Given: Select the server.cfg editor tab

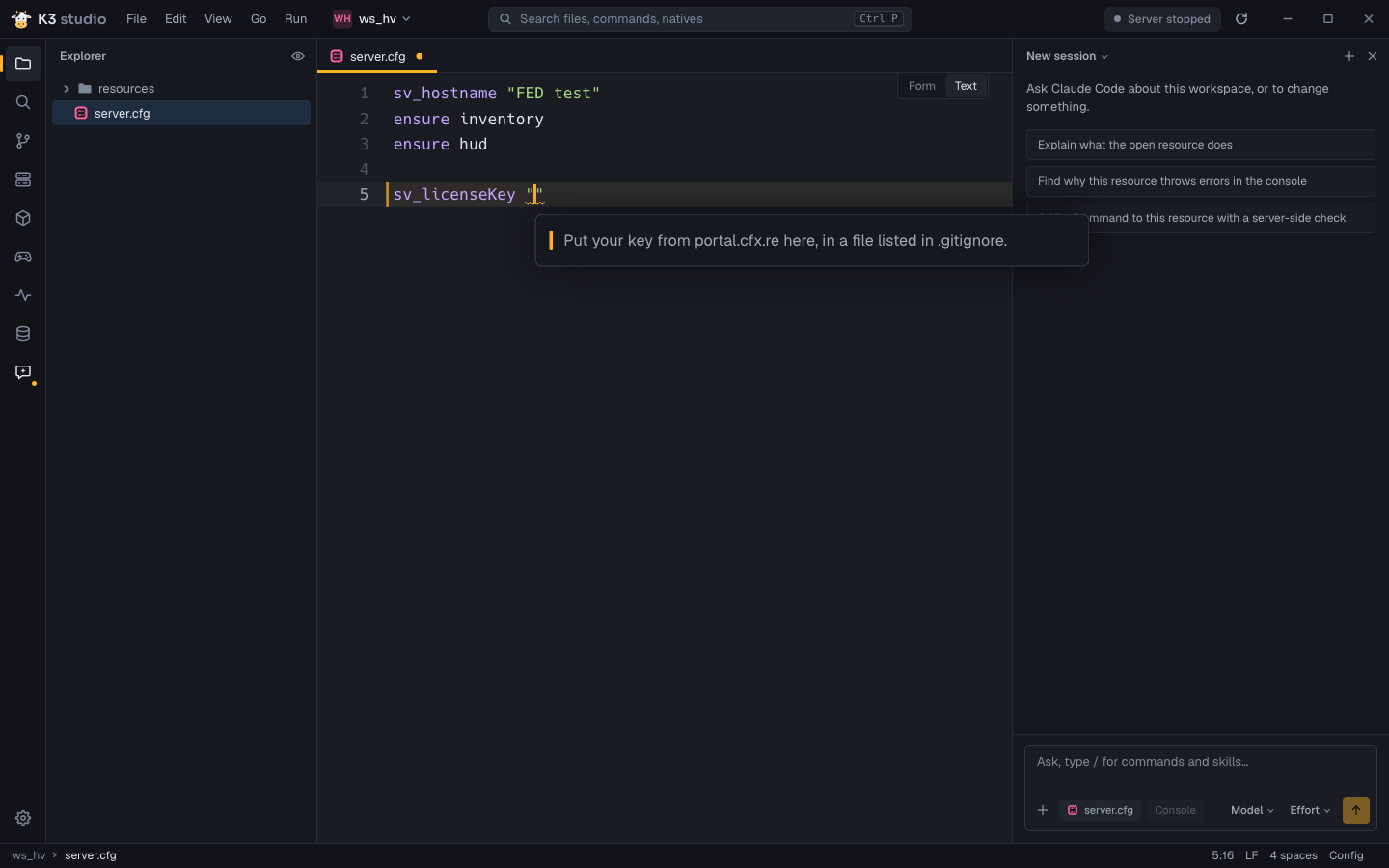Looking at the screenshot, I should 377,56.
